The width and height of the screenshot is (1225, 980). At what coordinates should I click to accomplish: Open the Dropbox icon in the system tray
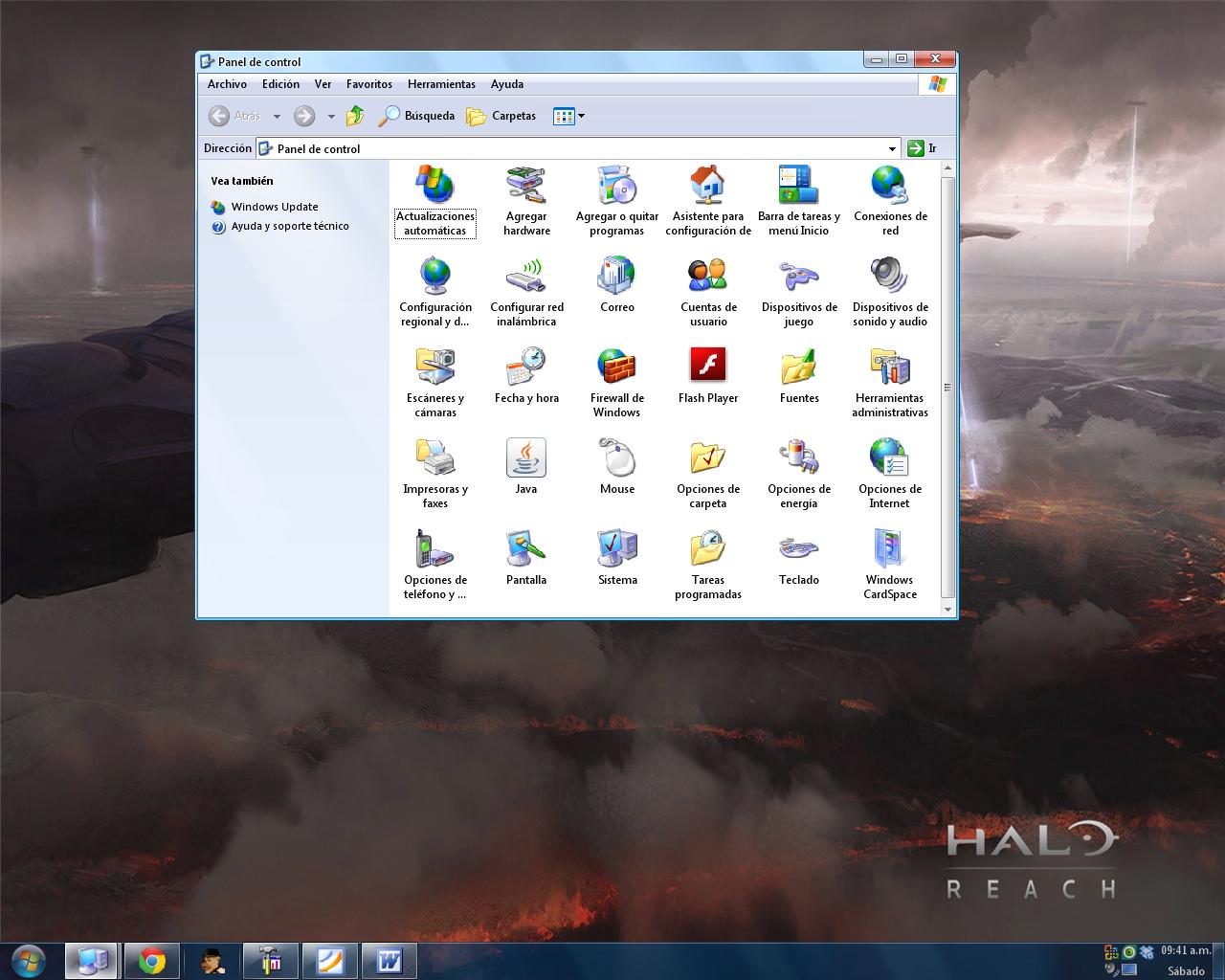1146,952
